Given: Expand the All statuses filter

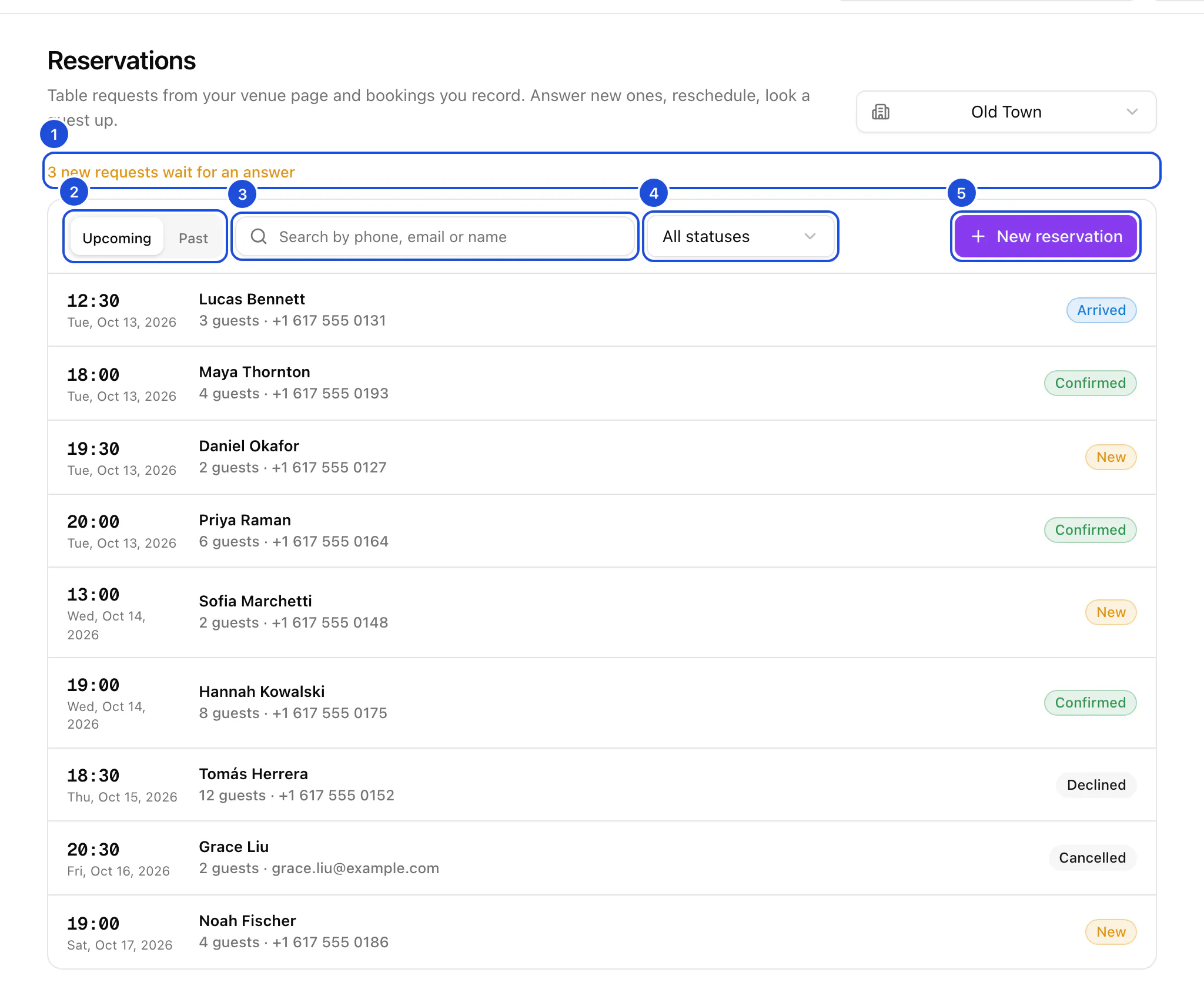Looking at the screenshot, I should [740, 236].
